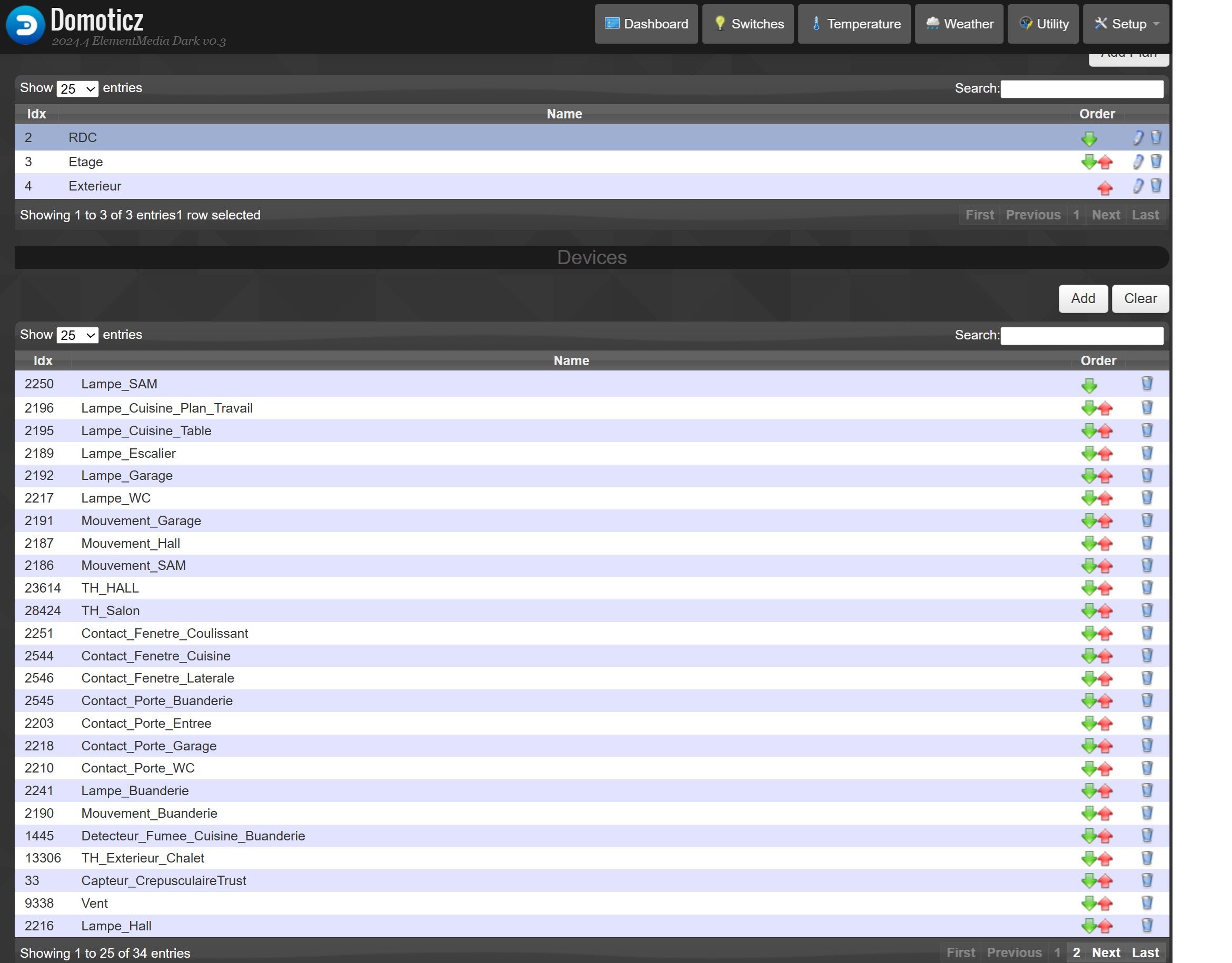Select Contact_Fenetre_Laterale device row
Viewport: 1232px width, 963px height.
tap(592, 678)
